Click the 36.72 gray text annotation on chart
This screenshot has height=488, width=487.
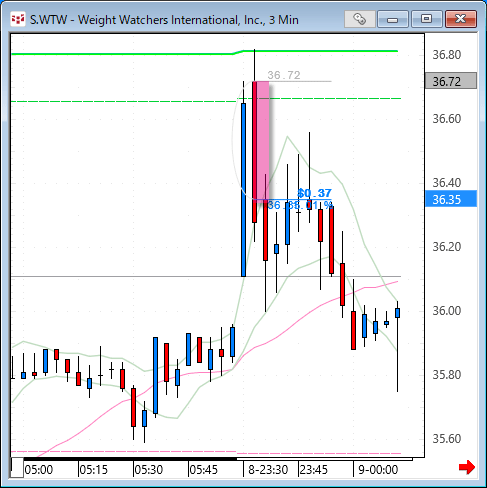pyautogui.click(x=284, y=75)
